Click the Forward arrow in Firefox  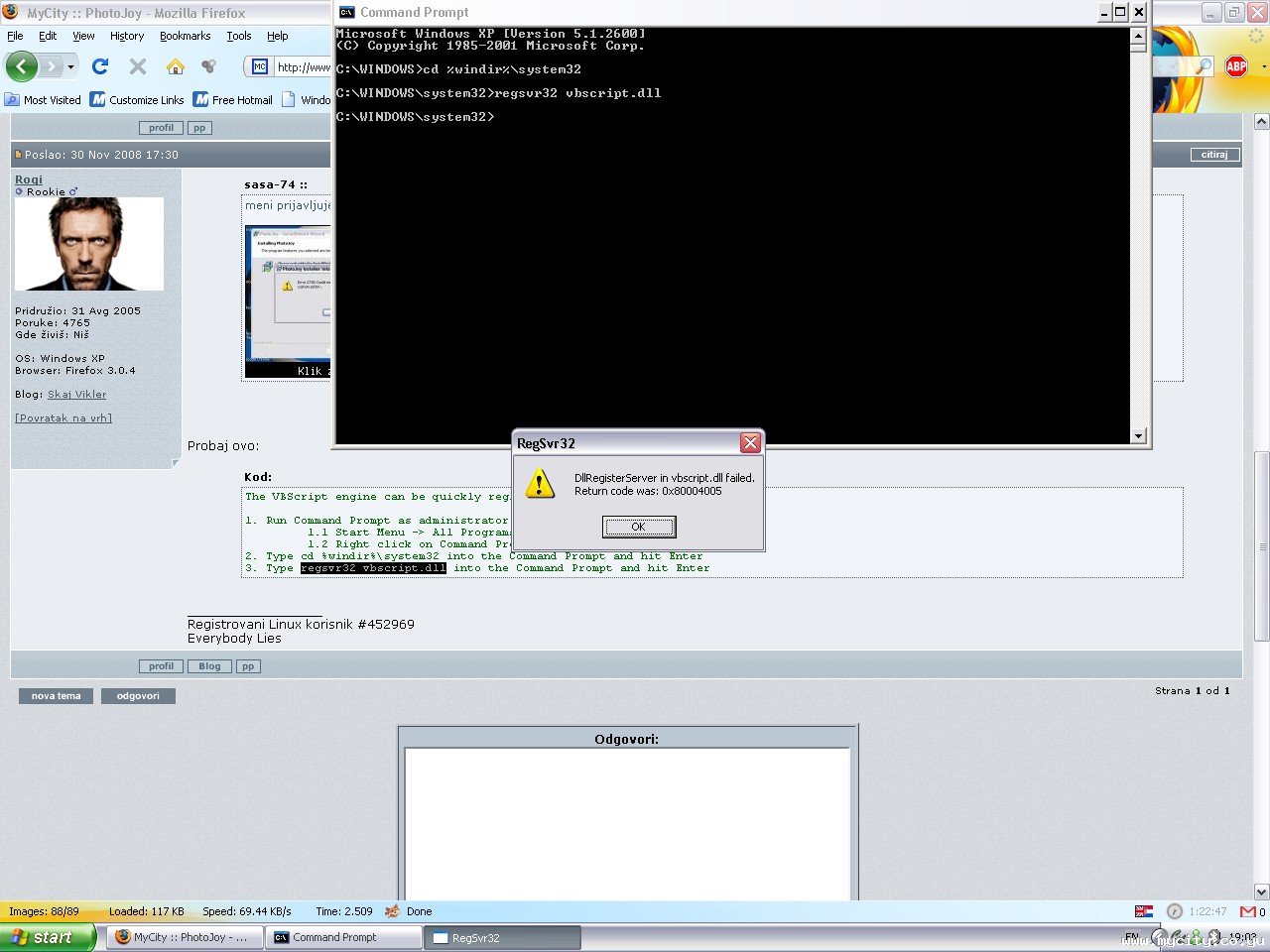pyautogui.click(x=52, y=66)
